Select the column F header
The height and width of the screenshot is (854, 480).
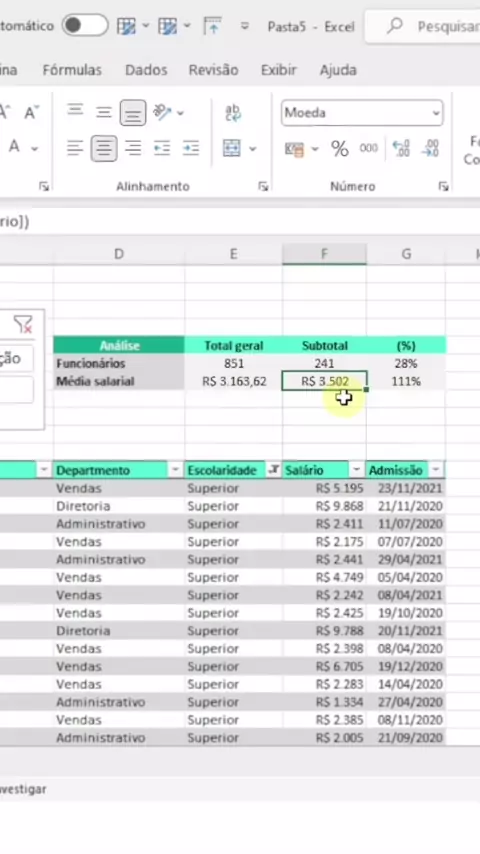[324, 254]
